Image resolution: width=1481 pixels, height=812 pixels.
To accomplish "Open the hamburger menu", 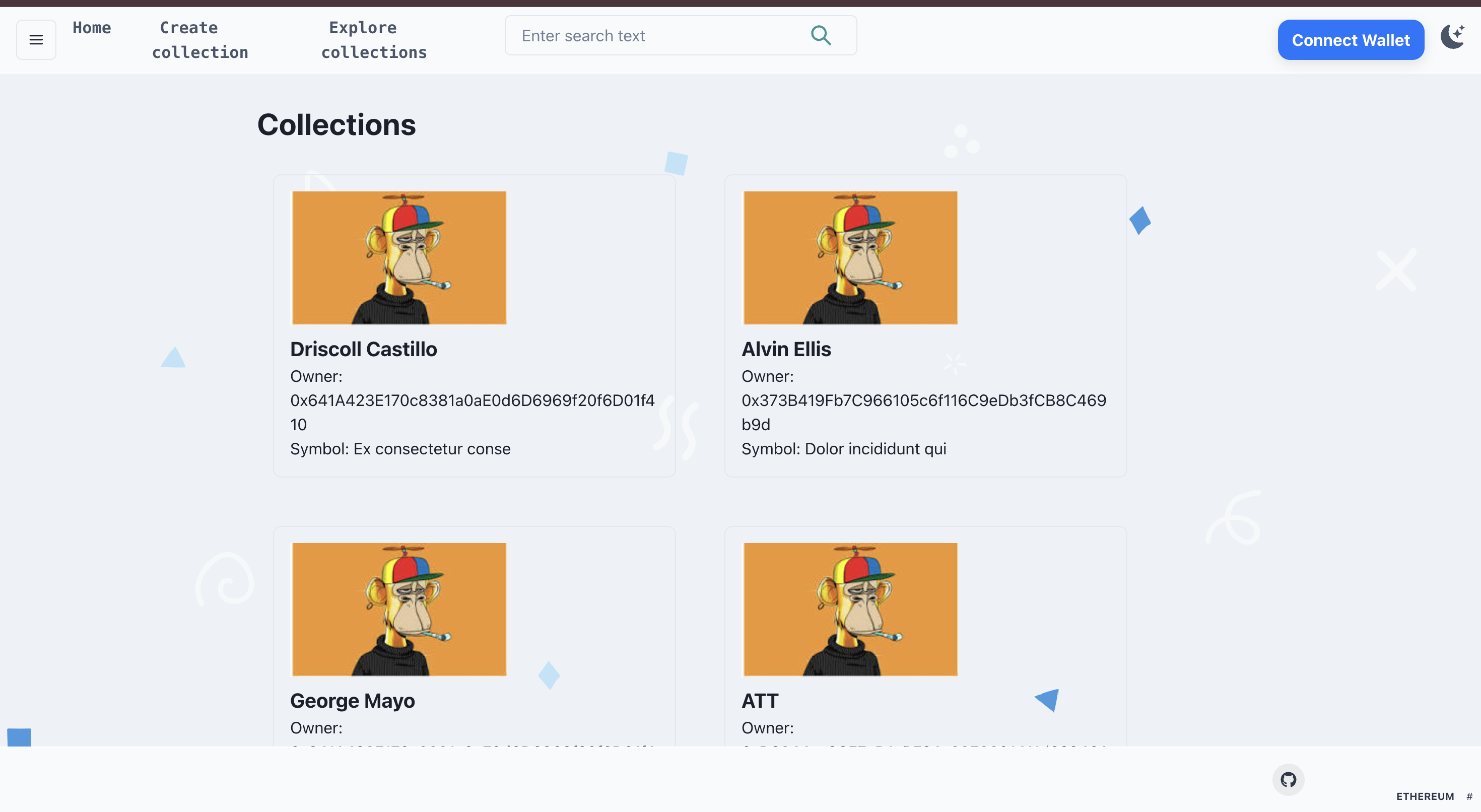I will (36, 40).
